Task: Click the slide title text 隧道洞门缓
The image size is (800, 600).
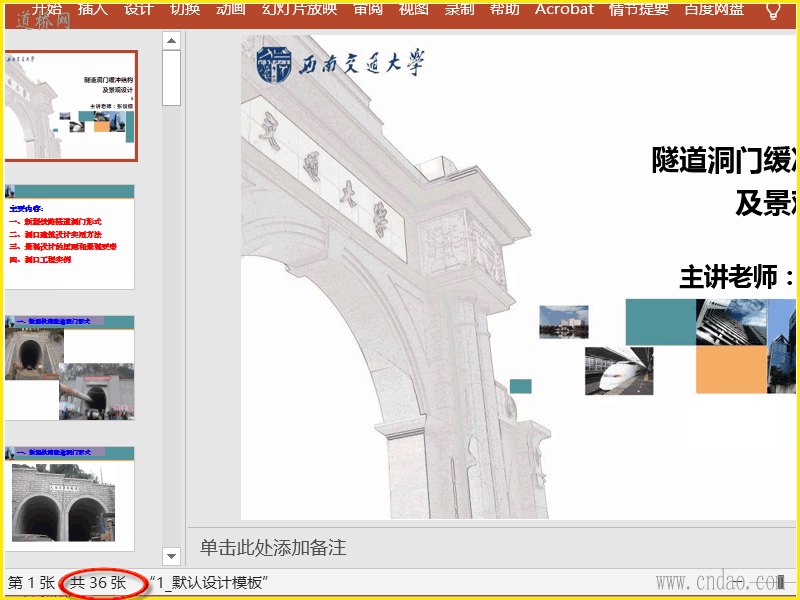Action: [x=723, y=160]
